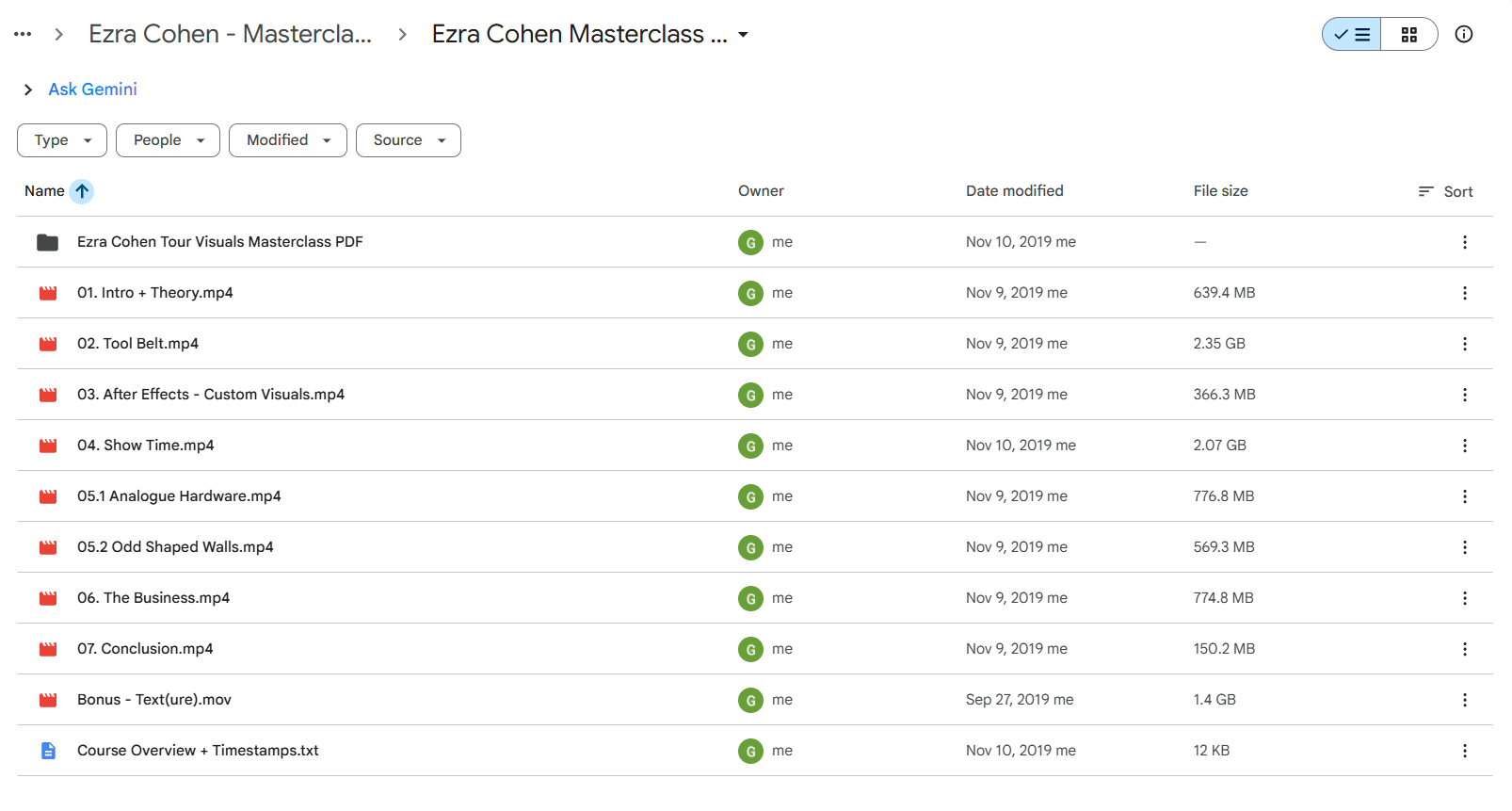Click the folder icon of Tour Visuals Masterclass PDF
Image resolution: width=1512 pixels, height=811 pixels.
(x=48, y=242)
